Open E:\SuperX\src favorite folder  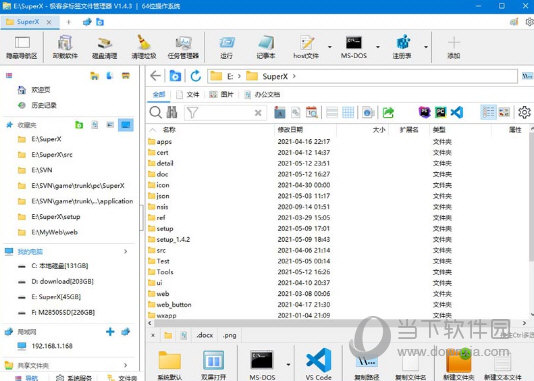pos(52,155)
